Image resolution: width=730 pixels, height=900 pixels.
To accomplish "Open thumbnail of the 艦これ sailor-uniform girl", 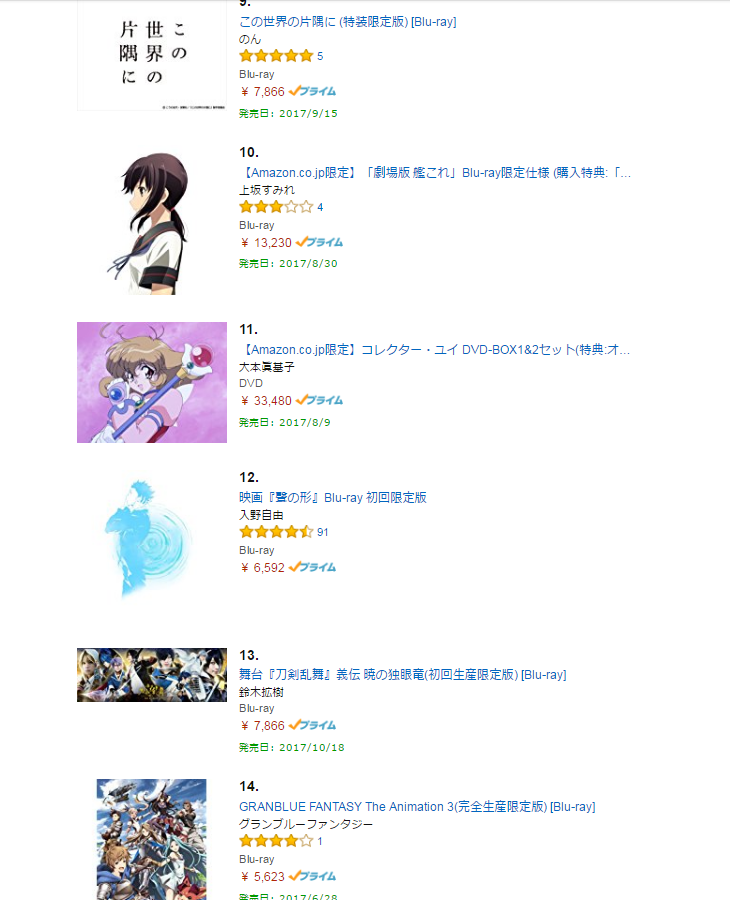I will pyautogui.click(x=152, y=224).
